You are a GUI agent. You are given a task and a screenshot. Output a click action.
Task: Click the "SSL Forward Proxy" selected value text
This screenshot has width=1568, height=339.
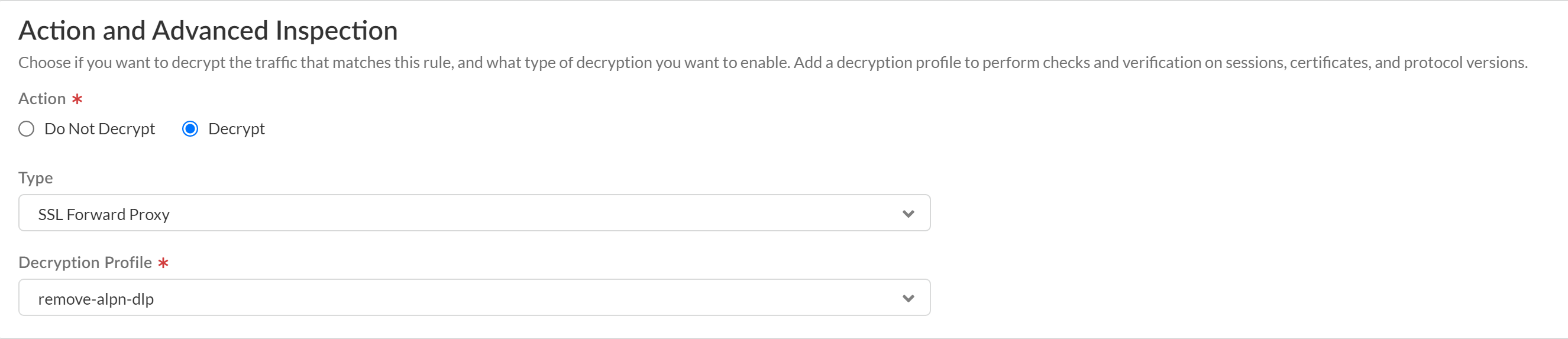pos(104,214)
